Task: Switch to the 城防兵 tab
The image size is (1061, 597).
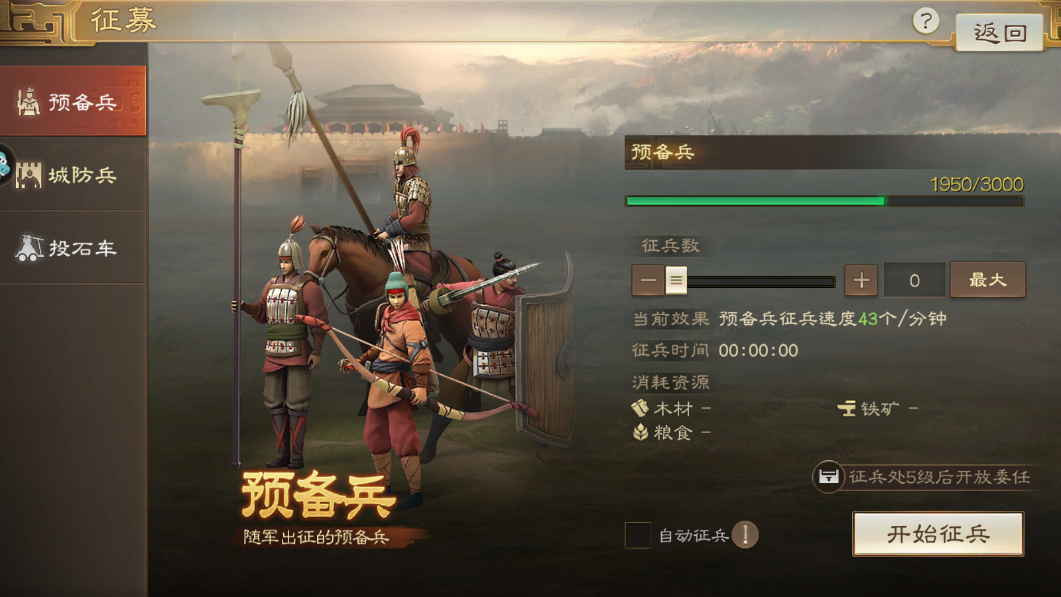Action: [73, 175]
